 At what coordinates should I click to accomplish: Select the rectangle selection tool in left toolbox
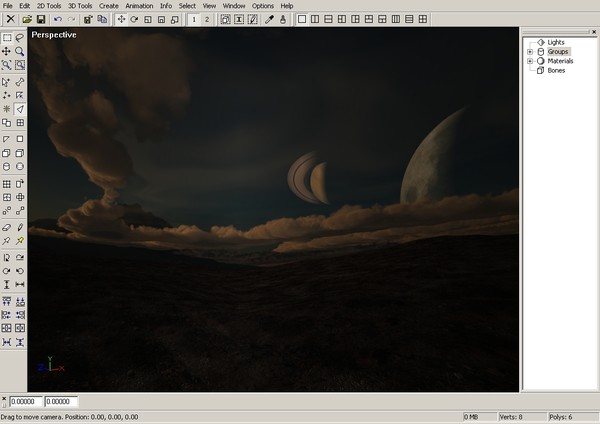tap(7, 38)
